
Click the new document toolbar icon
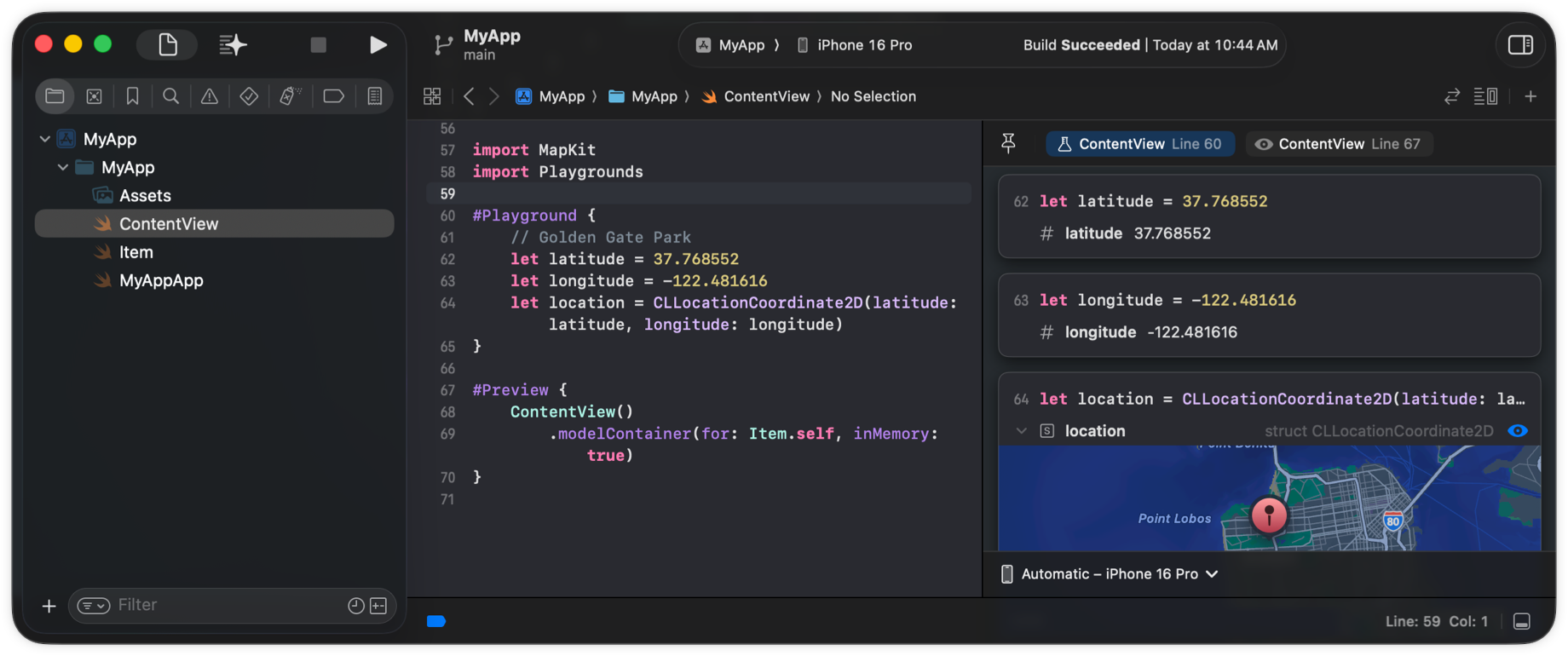[x=168, y=44]
